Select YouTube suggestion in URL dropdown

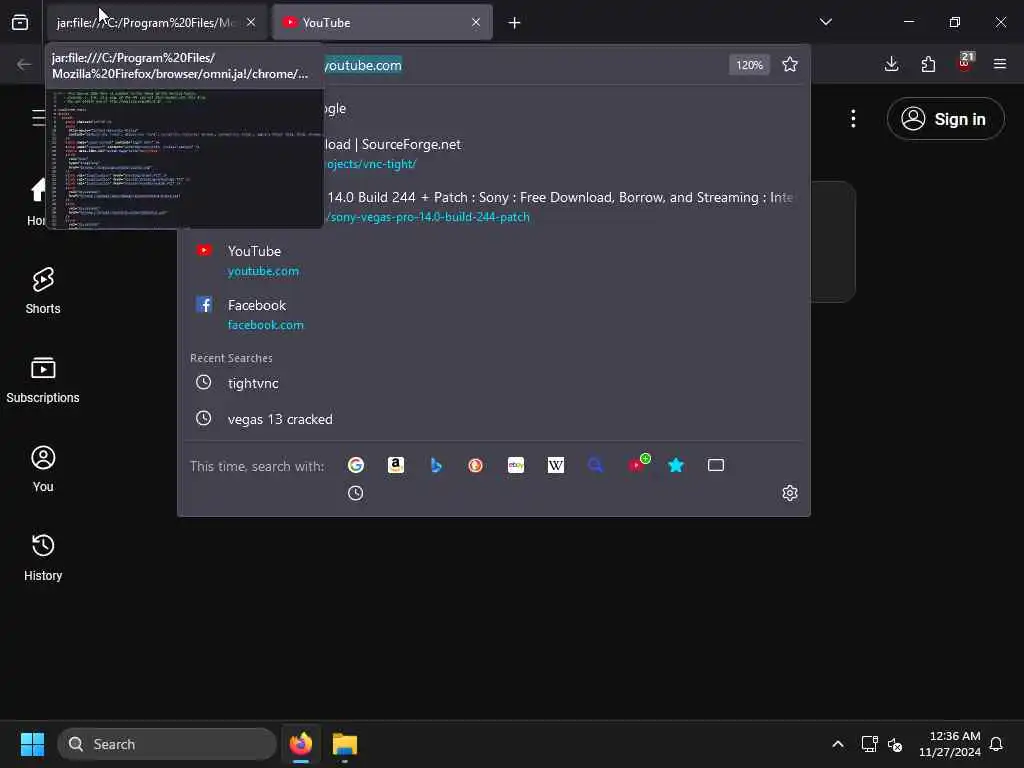coord(494,261)
